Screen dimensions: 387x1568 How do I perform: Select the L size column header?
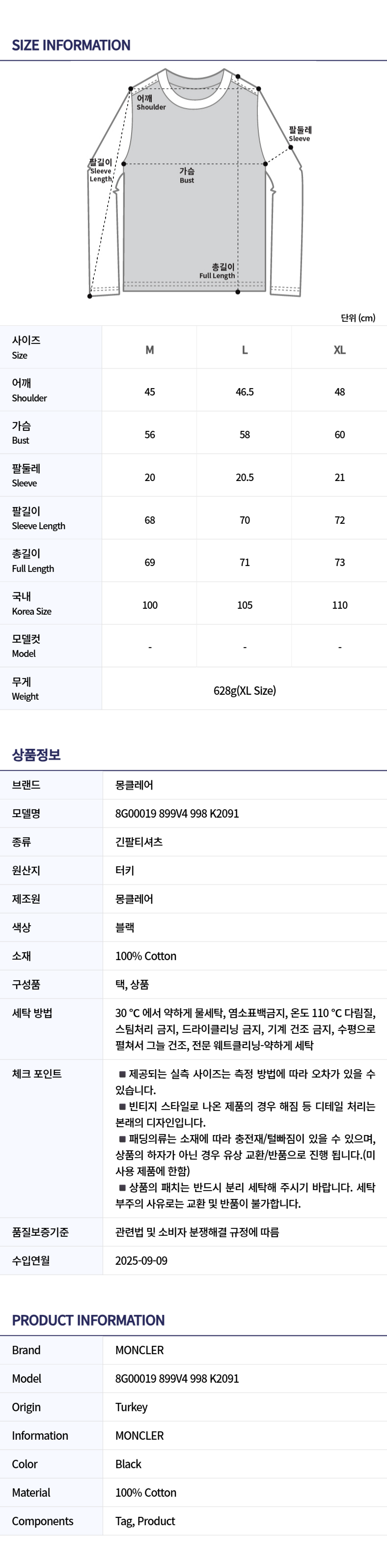point(245,350)
